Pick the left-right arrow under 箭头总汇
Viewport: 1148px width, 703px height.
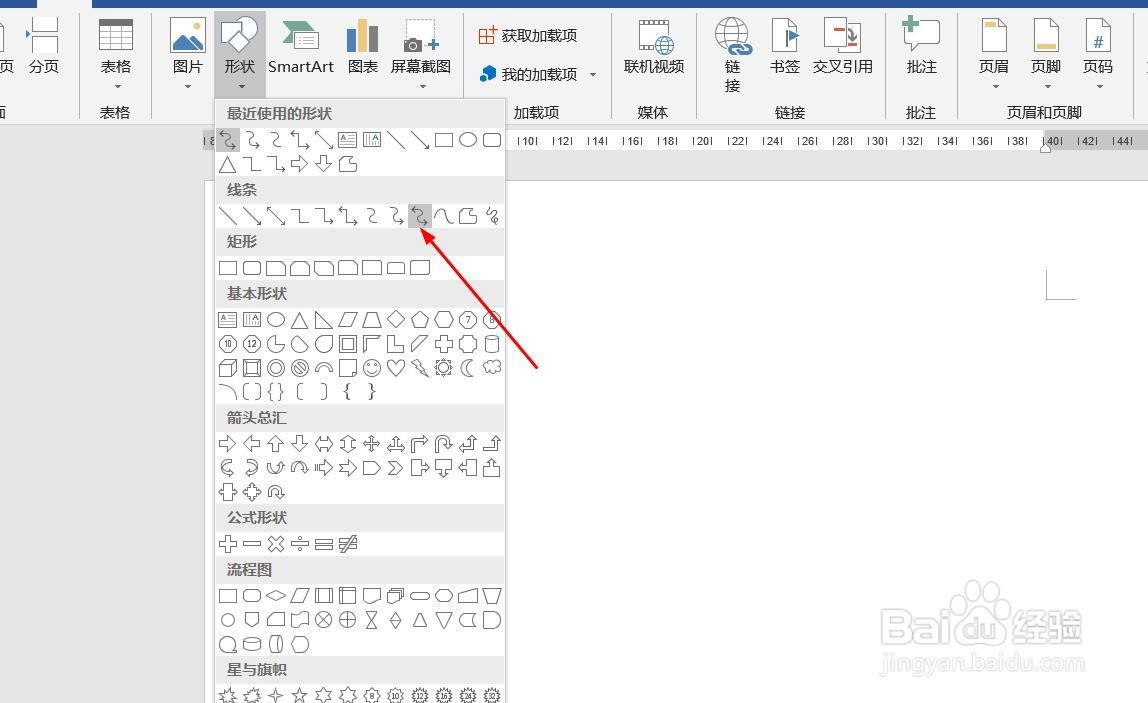(x=324, y=444)
